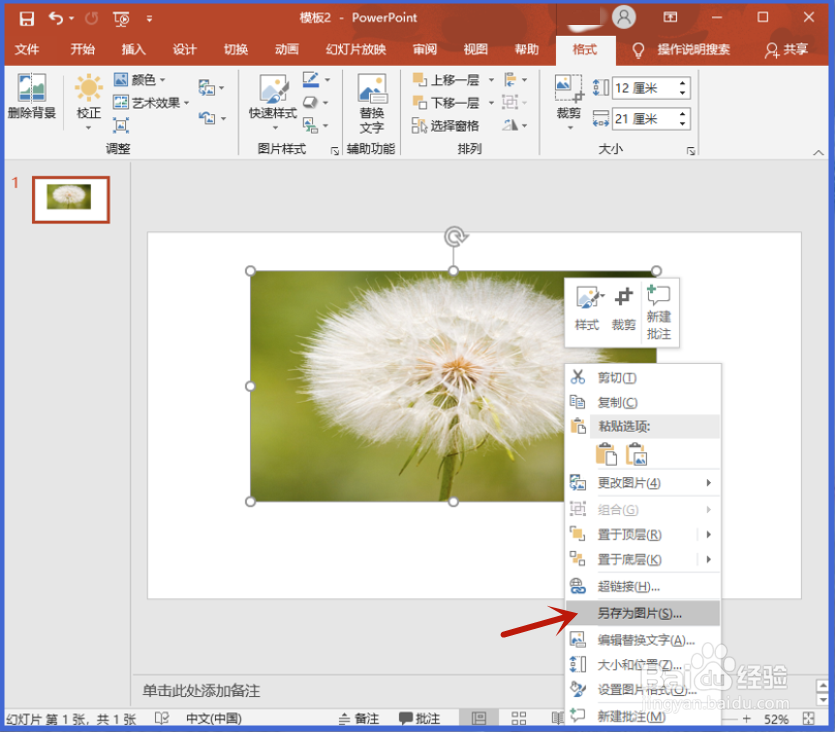Open the 大小 group dialog launcher
835x732 pixels.
click(691, 151)
